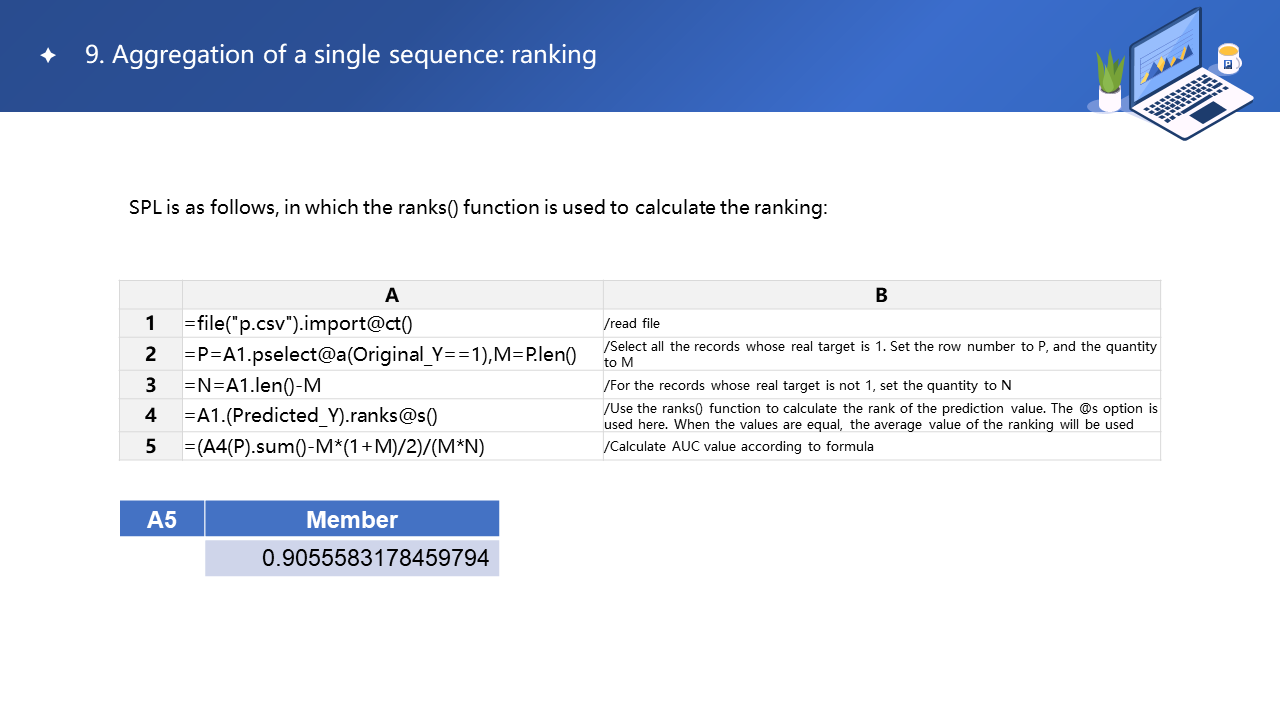Viewport: 1280px width, 720px height.
Task: Click the sparkle icon beside the slide title
Action: click(48, 56)
